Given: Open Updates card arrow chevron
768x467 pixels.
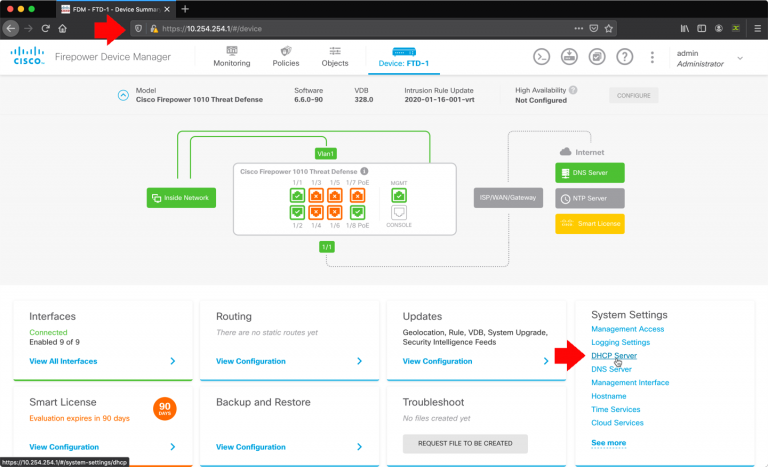Looking at the screenshot, I should [546, 361].
